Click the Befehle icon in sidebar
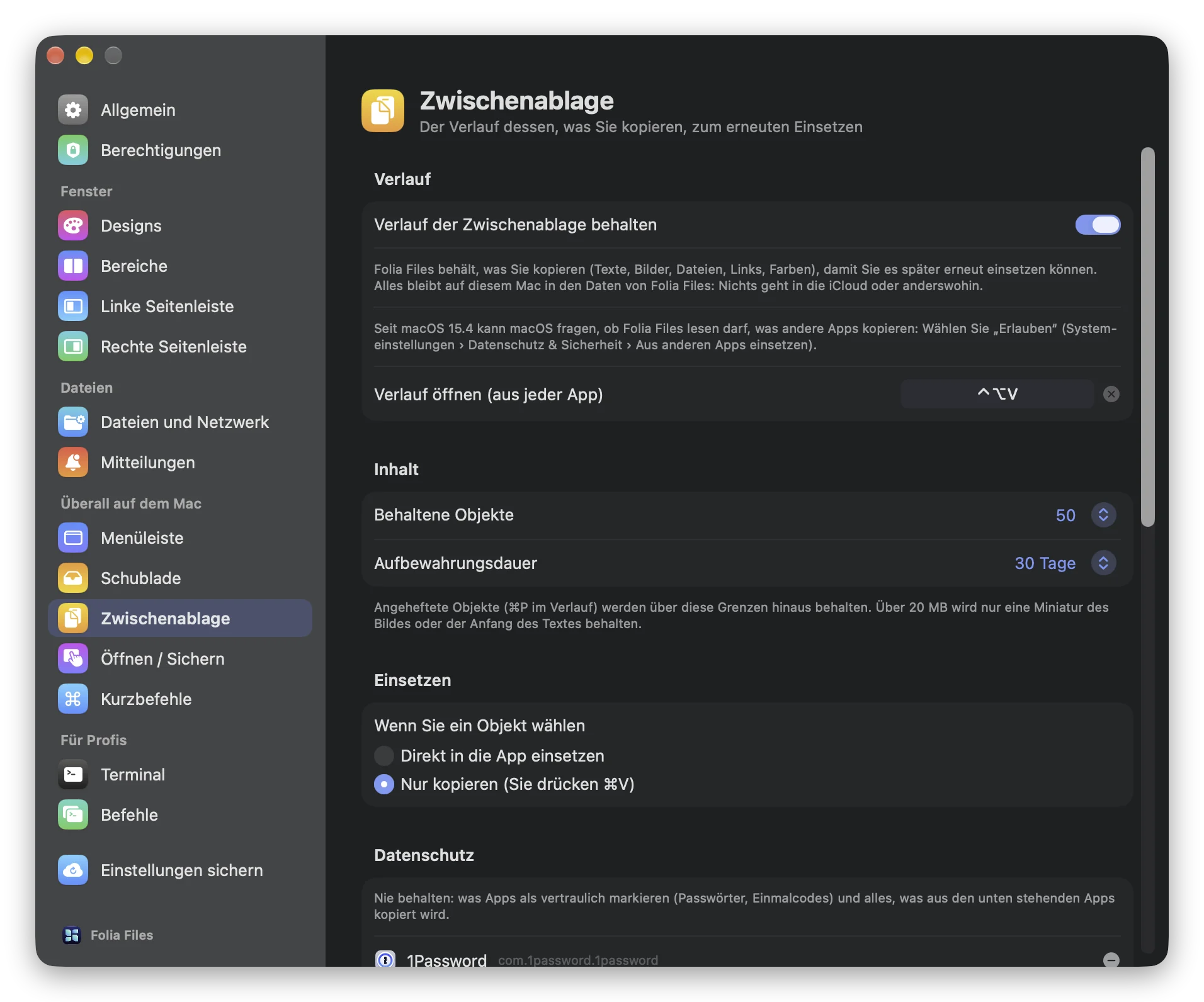This screenshot has height=1002, width=1204. [73, 815]
